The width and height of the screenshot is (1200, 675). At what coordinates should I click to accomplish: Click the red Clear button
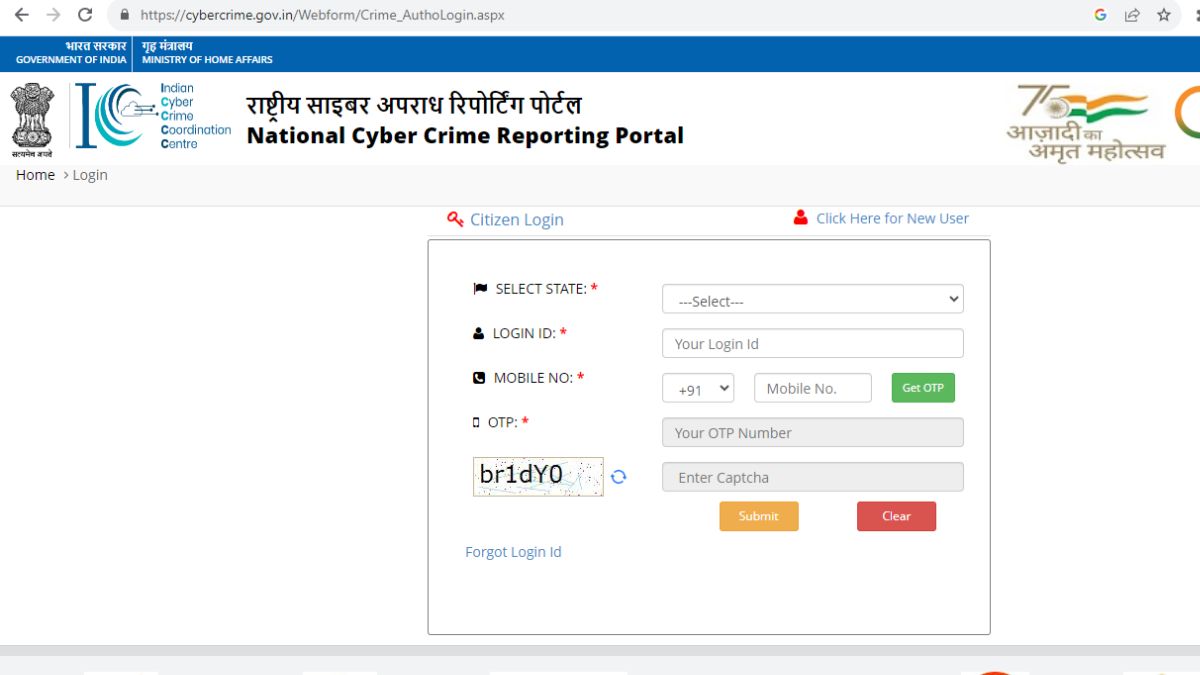click(896, 516)
